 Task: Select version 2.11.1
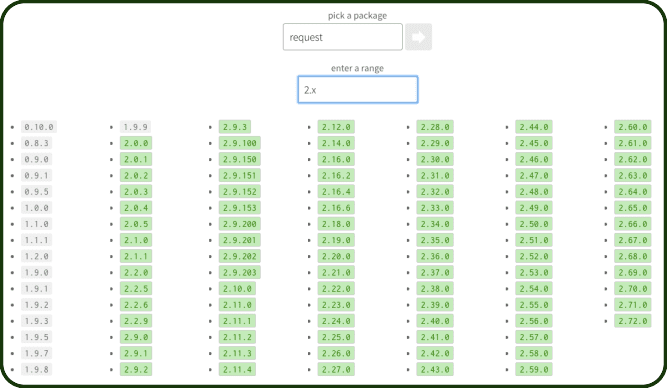coord(237,321)
